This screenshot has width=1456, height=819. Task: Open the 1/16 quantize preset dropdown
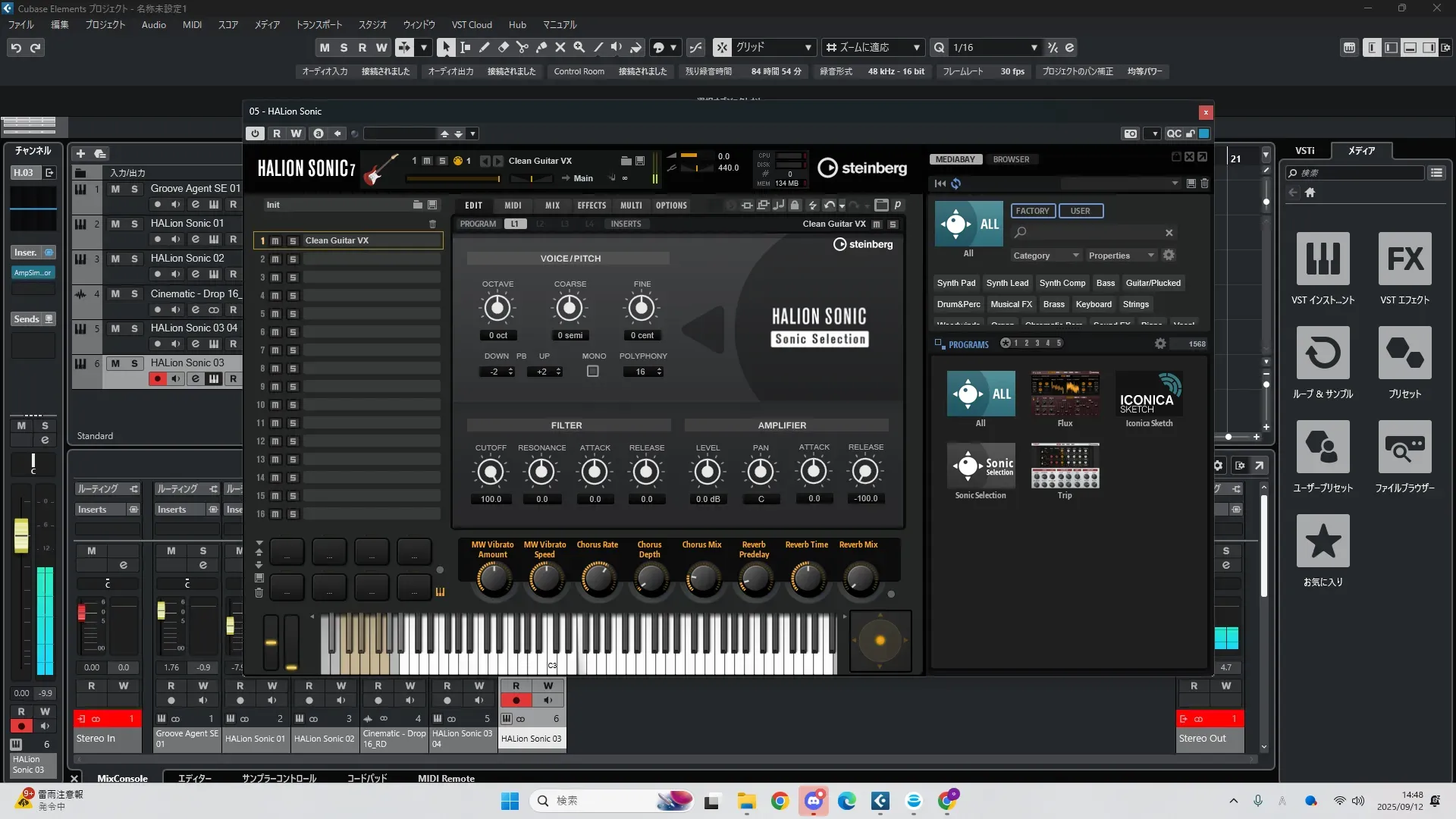tap(1034, 48)
